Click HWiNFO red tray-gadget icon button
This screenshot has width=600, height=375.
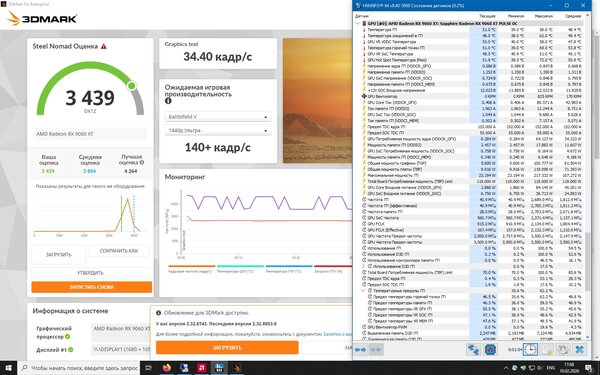click(x=490, y=349)
